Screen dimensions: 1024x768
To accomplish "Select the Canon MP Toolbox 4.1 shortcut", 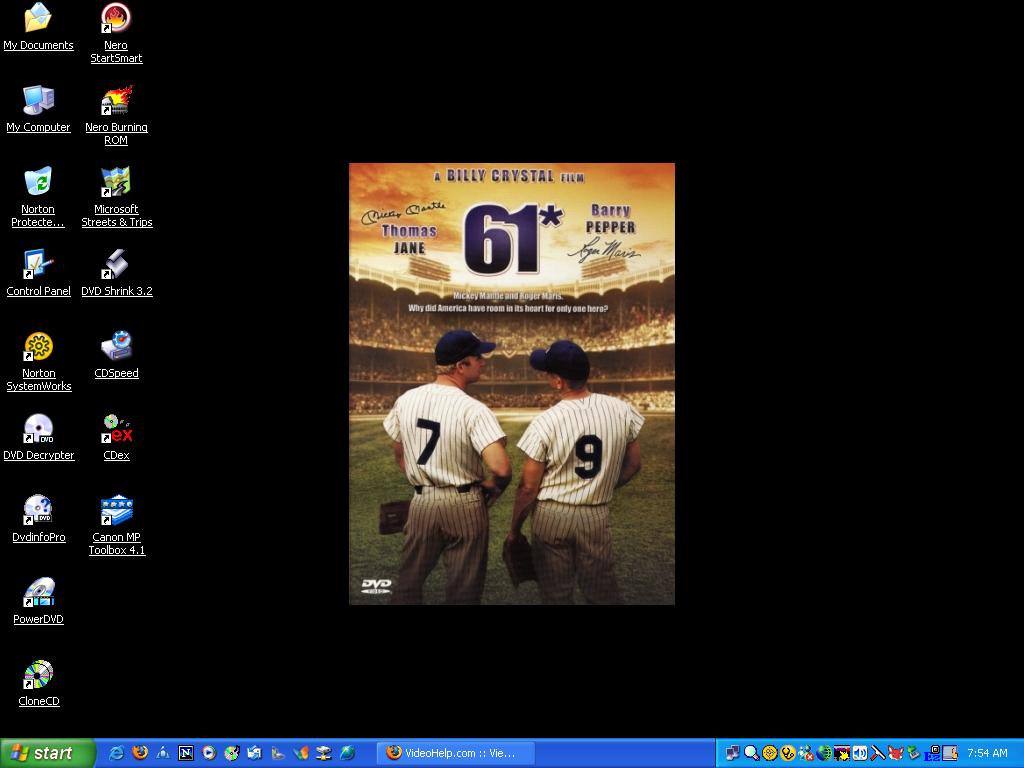I will (x=116, y=525).
